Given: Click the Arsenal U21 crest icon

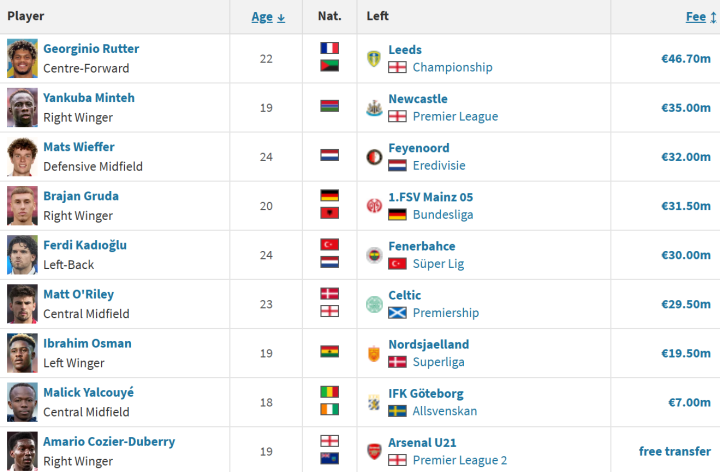Looking at the screenshot, I should [374, 450].
